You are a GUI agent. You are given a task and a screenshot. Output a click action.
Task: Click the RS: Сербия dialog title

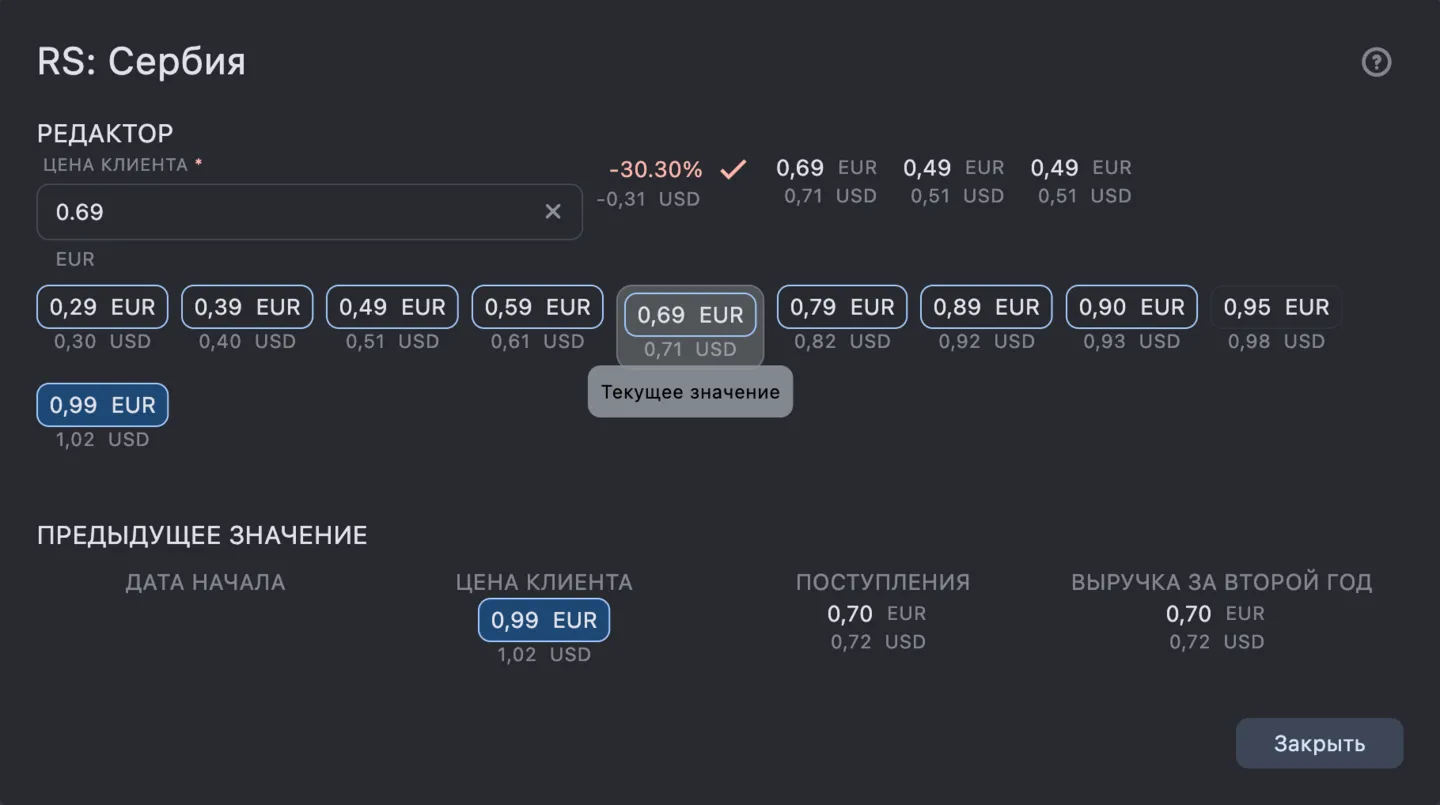[141, 62]
